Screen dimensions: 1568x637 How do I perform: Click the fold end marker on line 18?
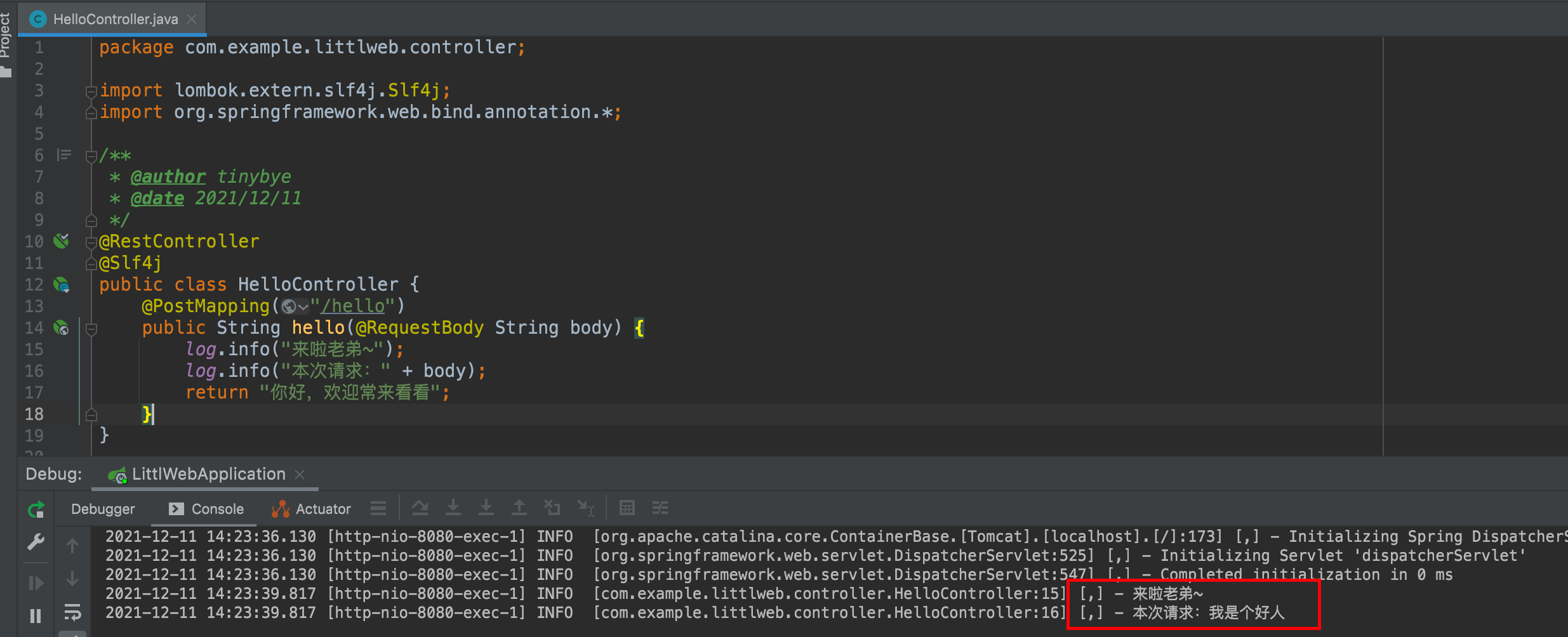pos(91,414)
